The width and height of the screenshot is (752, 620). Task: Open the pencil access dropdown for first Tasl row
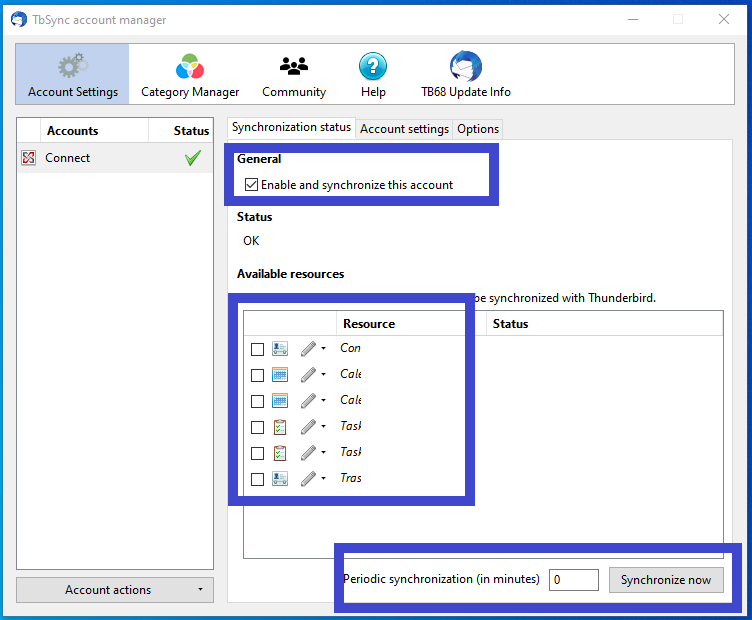pos(313,426)
